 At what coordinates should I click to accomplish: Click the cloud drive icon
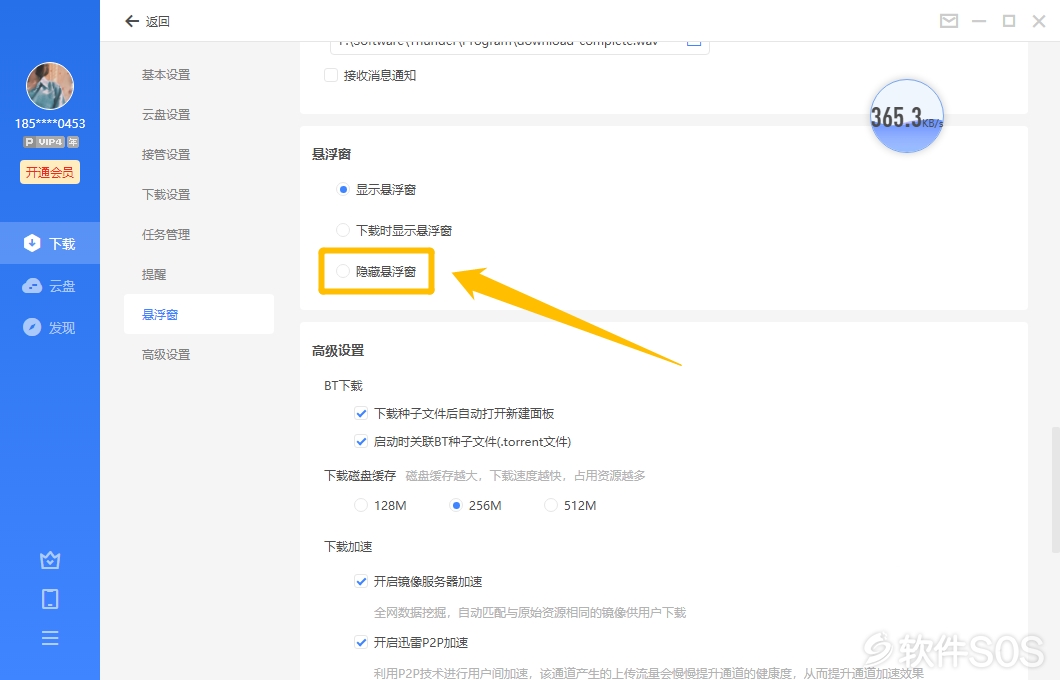click(x=32, y=286)
